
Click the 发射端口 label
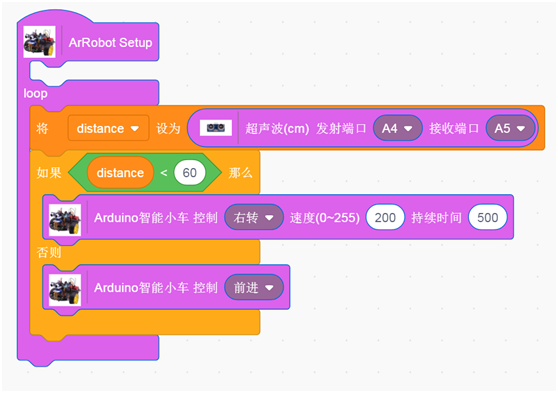coord(341,129)
